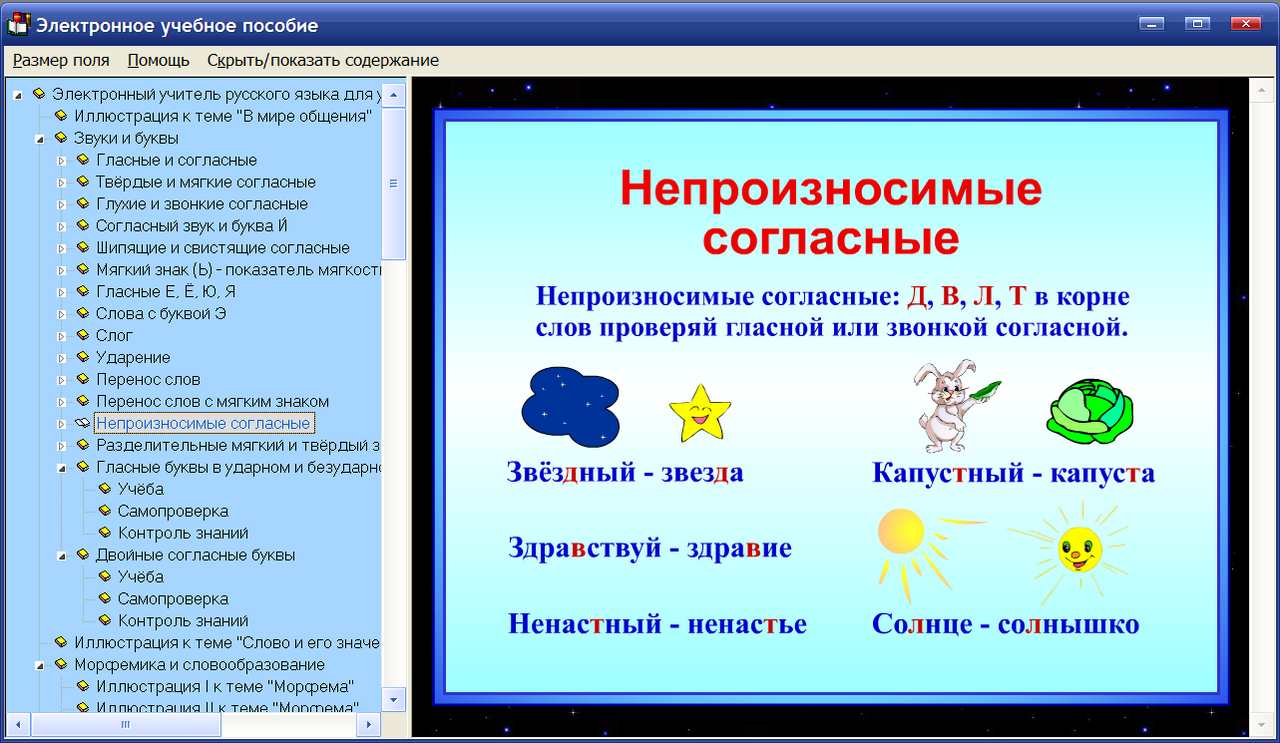The image size is (1280, 743).
Task: Collapse the "Гласные буквы в ударном и безударном" branch
Action: coord(62,467)
